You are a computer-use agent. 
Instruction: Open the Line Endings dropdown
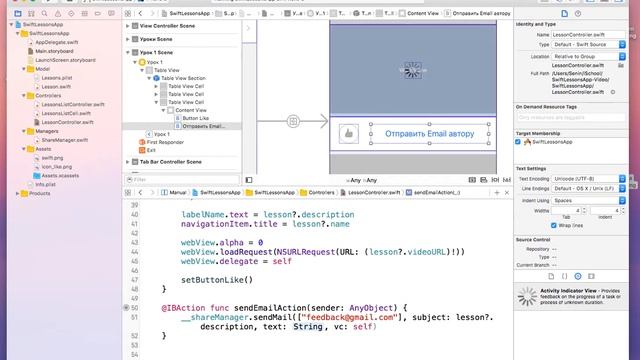[x=589, y=189]
